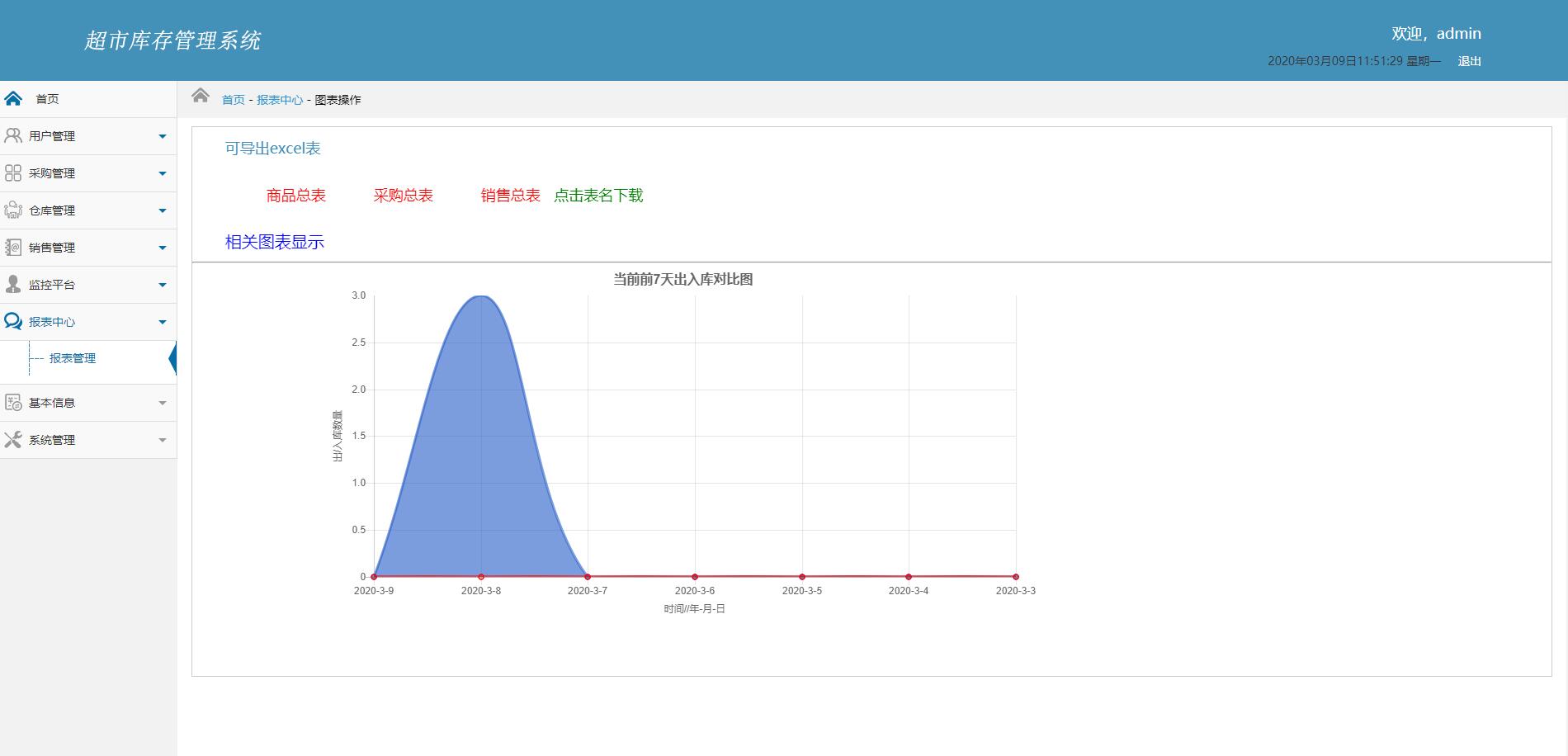Screen dimensions: 1568x756
Task: Expand the 仓库管理 dropdown arrow
Action: coord(162,210)
